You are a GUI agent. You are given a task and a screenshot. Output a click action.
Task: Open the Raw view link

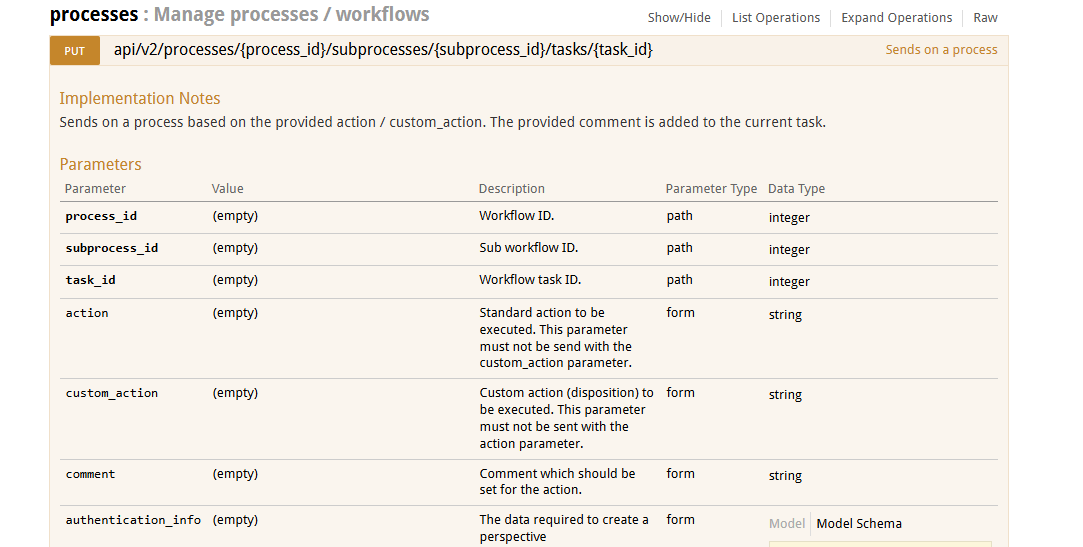click(x=985, y=18)
